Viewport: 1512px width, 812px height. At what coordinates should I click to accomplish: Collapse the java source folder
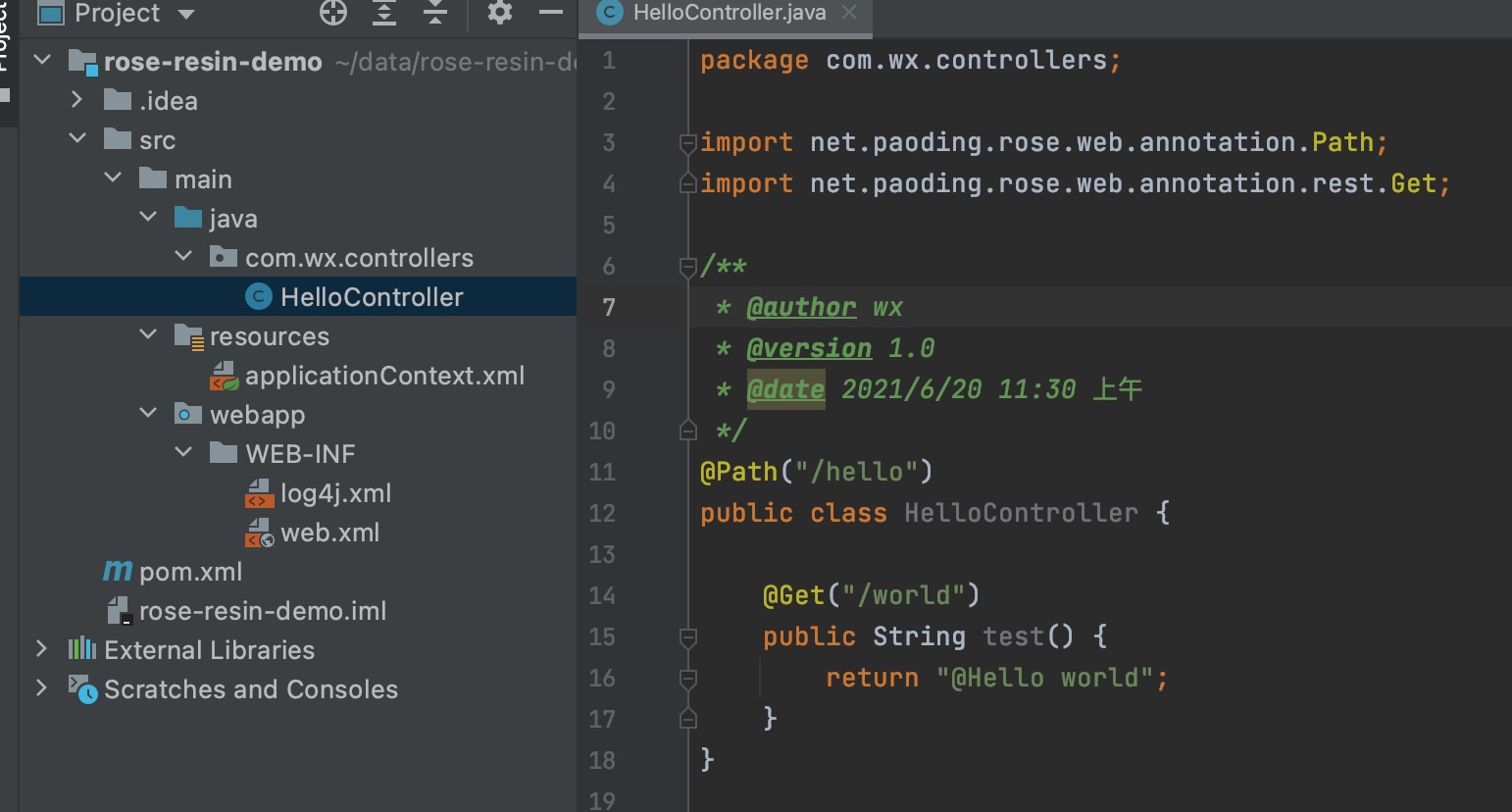[148, 218]
